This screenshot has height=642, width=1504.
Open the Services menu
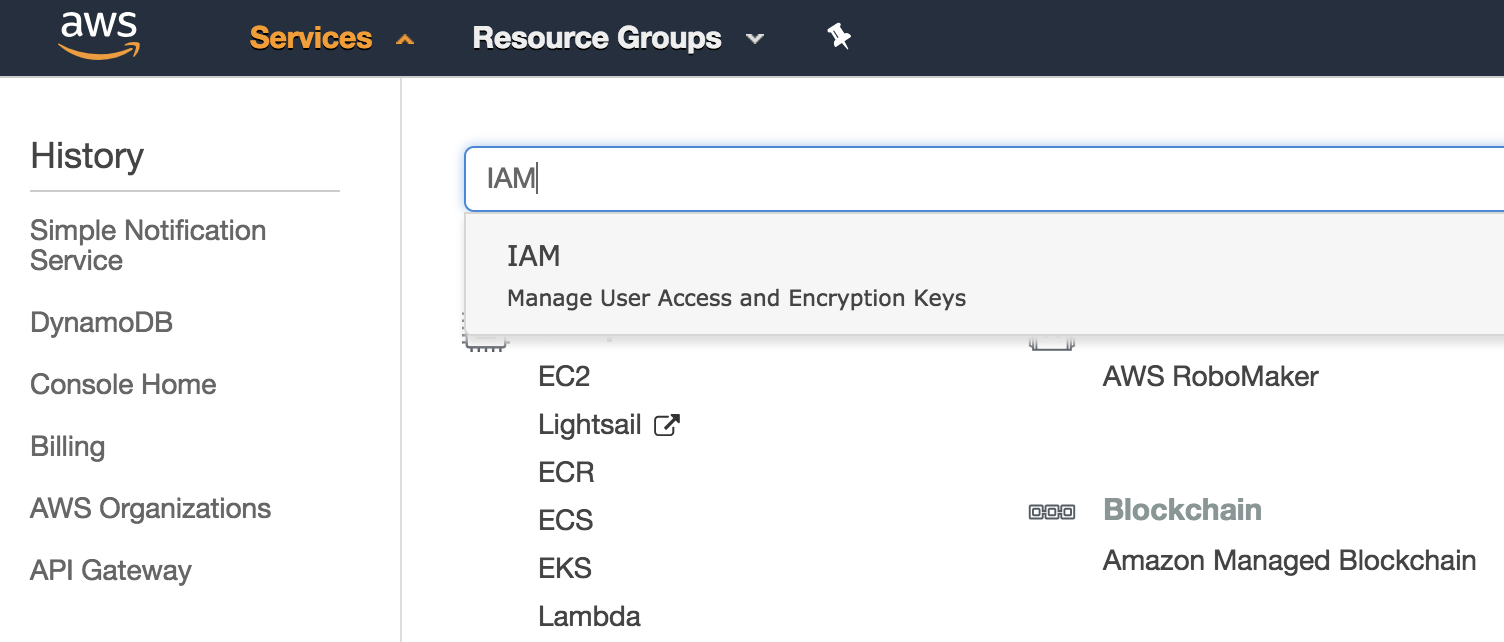tap(310, 38)
